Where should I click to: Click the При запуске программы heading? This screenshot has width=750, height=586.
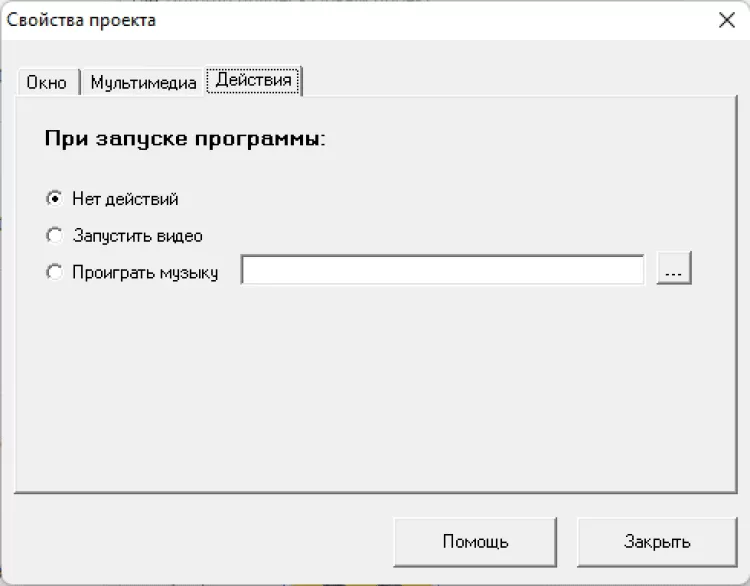click(x=185, y=140)
